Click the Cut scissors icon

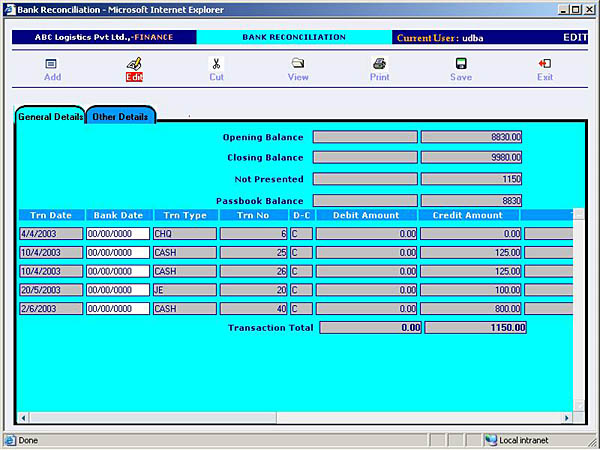tap(216, 64)
